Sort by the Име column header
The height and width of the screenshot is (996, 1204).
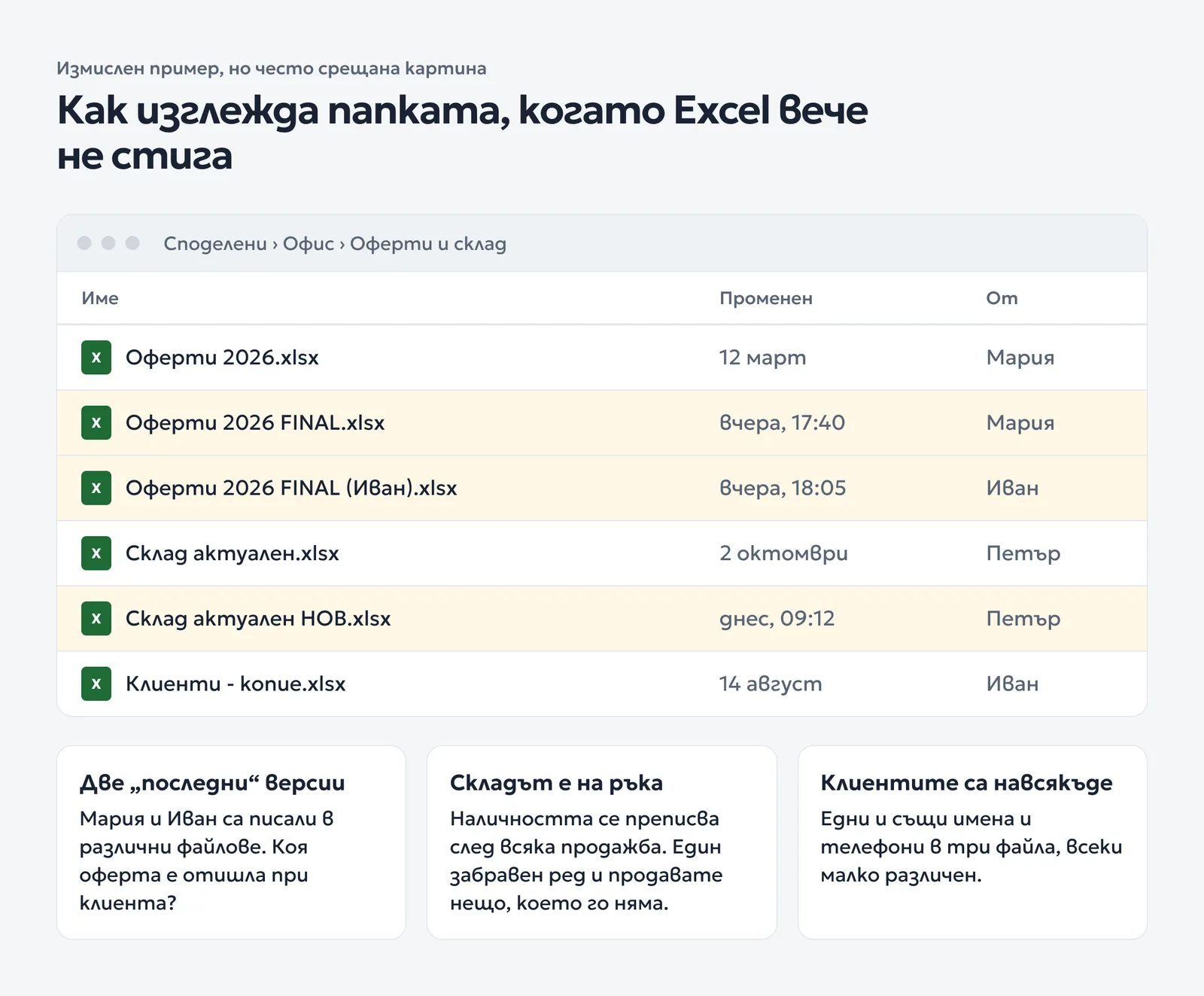100,298
